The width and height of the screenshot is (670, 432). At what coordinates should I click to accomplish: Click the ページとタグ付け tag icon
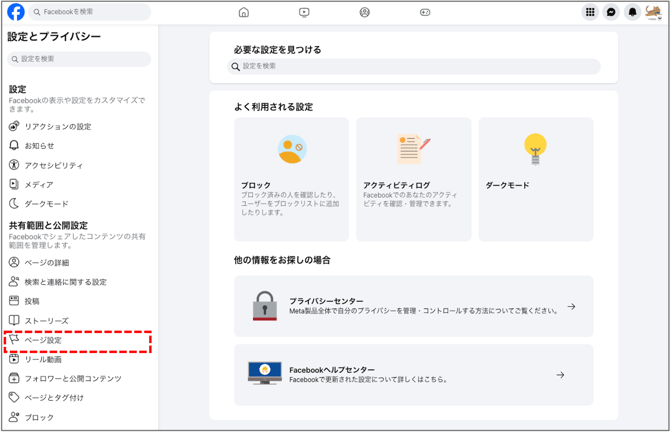click(x=14, y=397)
